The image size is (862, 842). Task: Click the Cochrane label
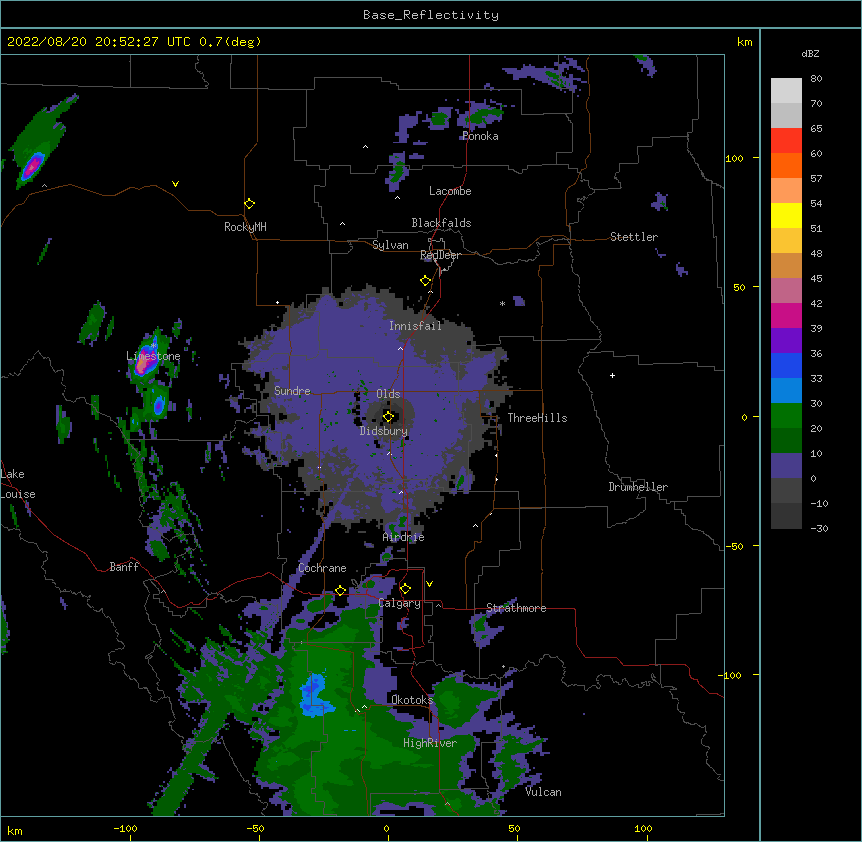(322, 568)
